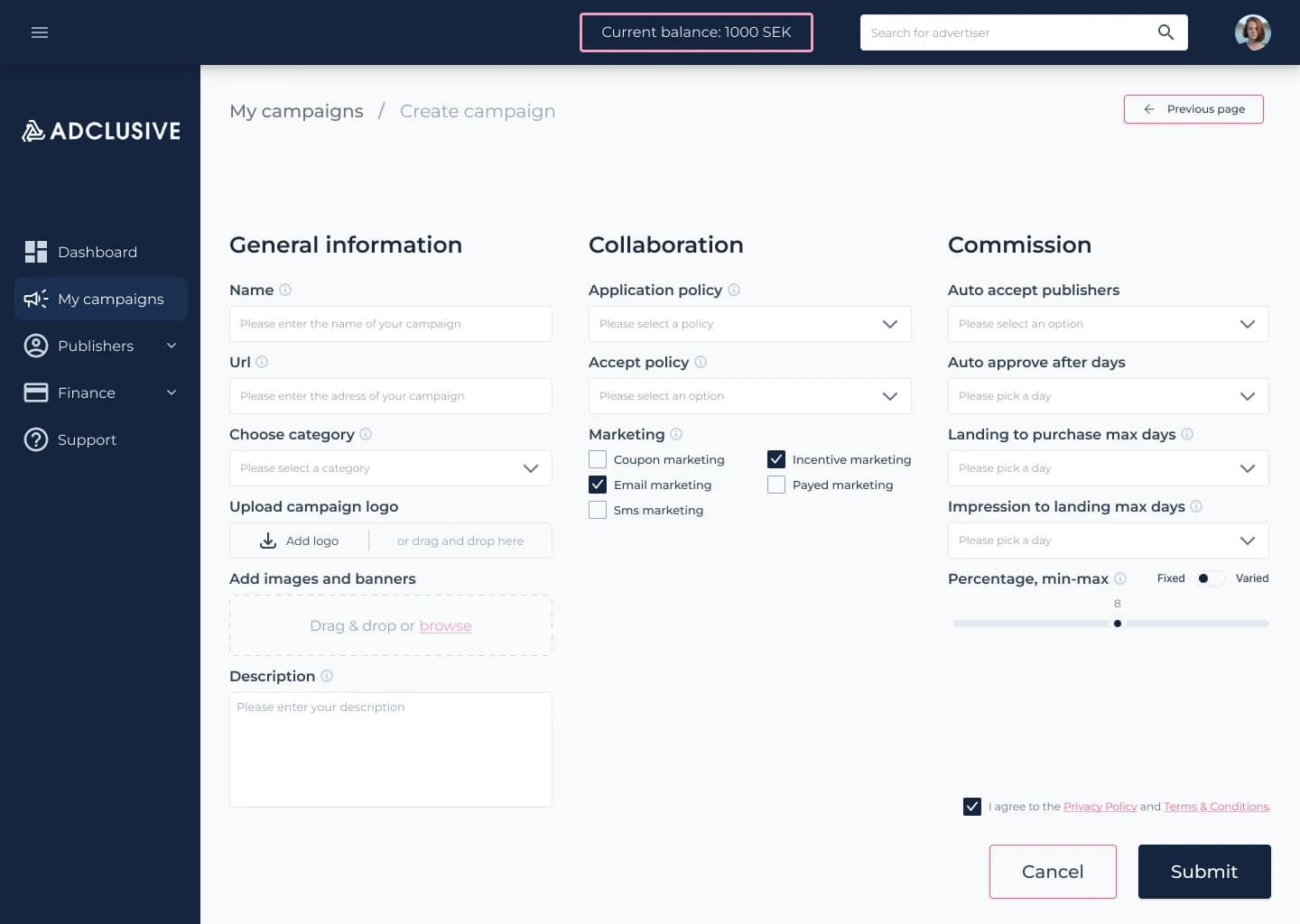
Task: Click info icon for Landing to purchase
Action: 1187,434
